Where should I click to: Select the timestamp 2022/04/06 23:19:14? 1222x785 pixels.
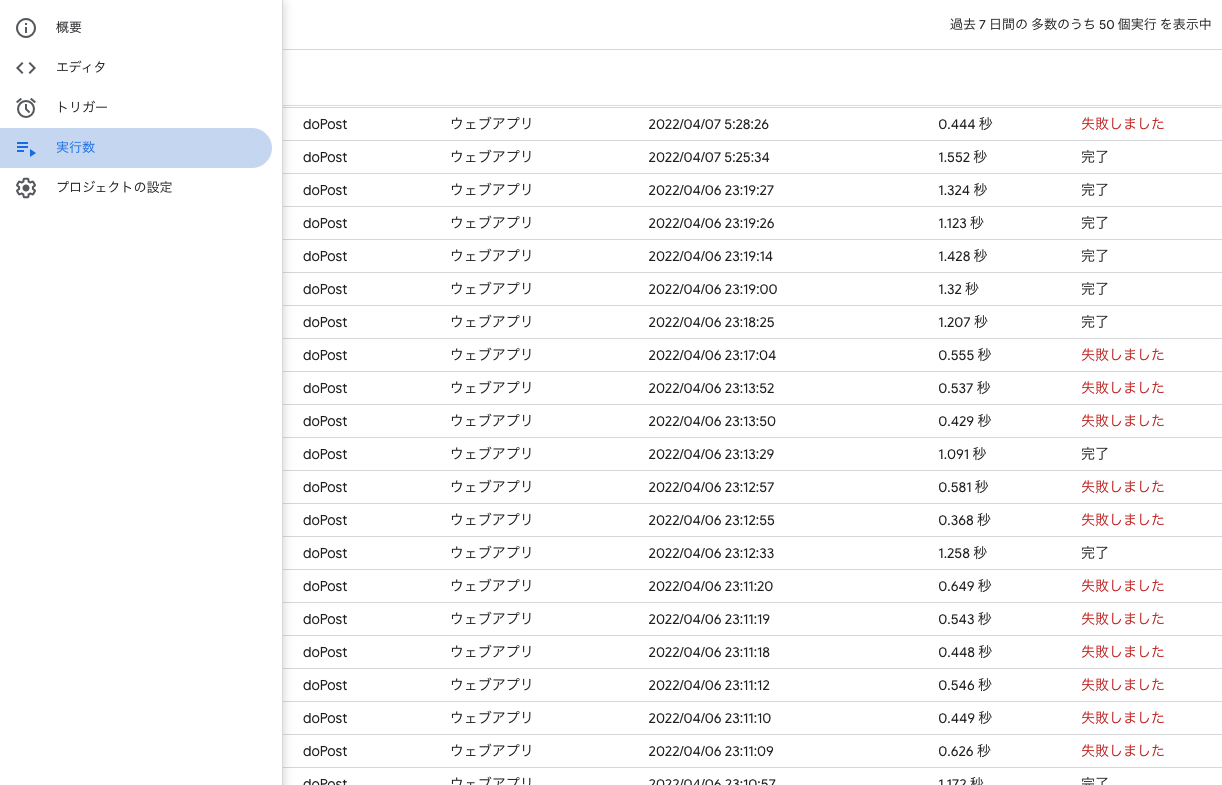coord(710,256)
